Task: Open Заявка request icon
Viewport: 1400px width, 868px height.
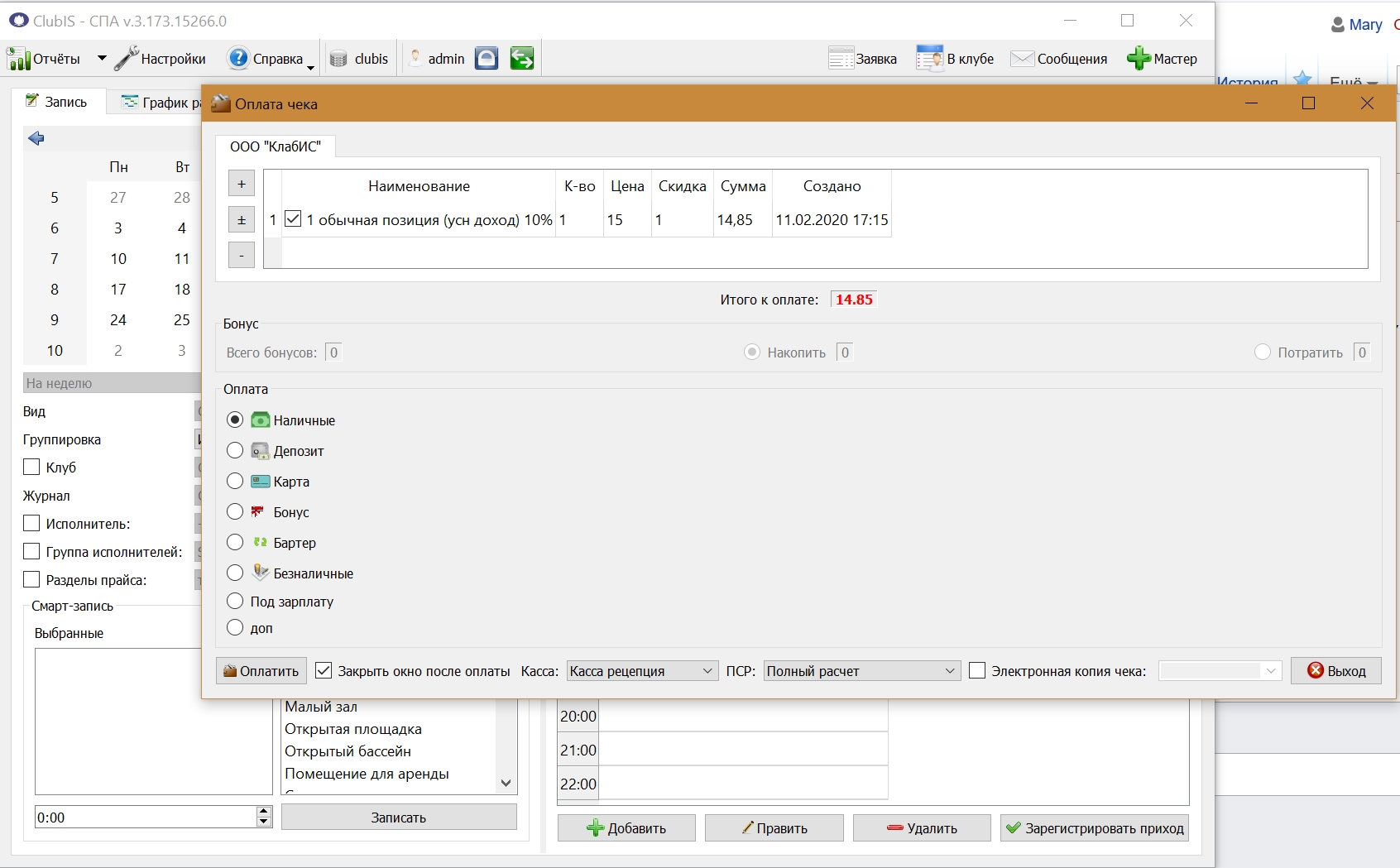Action: pos(841,58)
